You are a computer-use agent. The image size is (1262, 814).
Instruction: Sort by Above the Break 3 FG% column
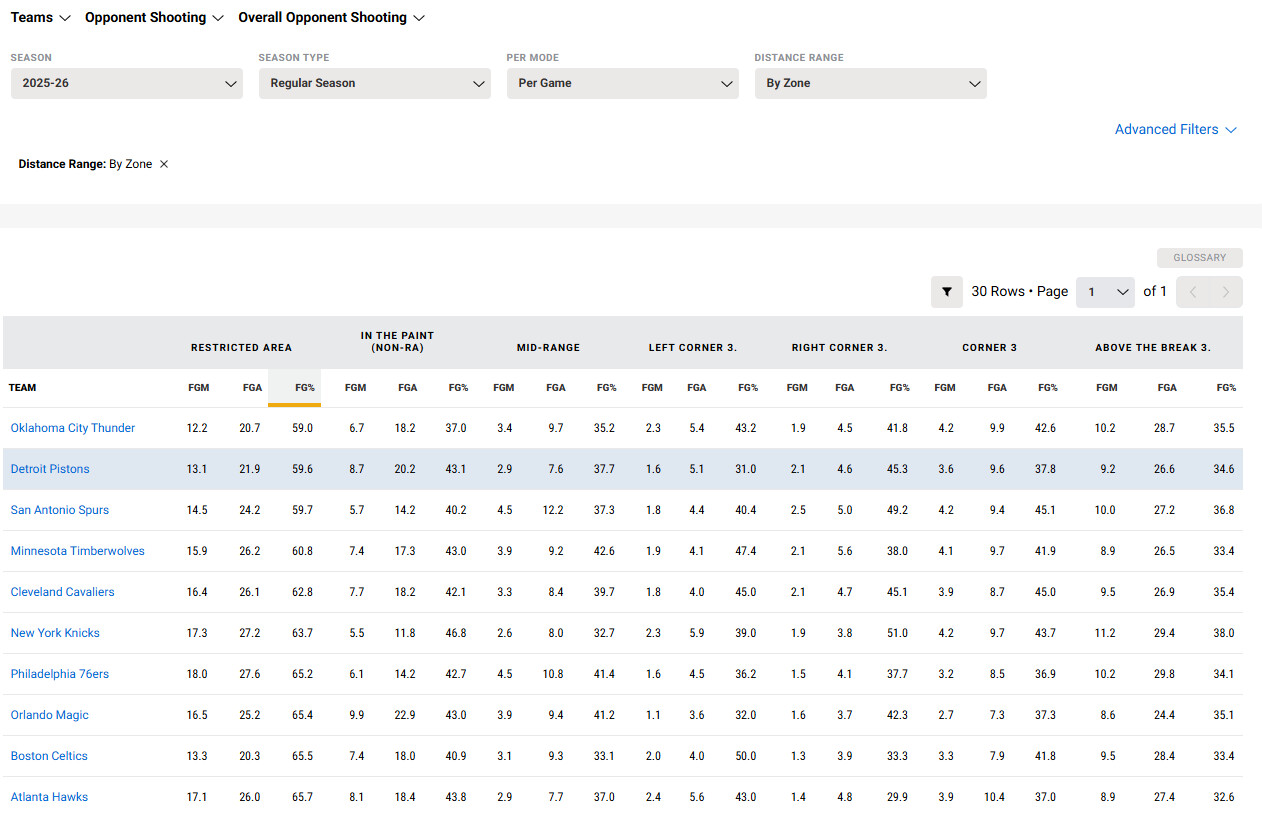coord(1226,388)
